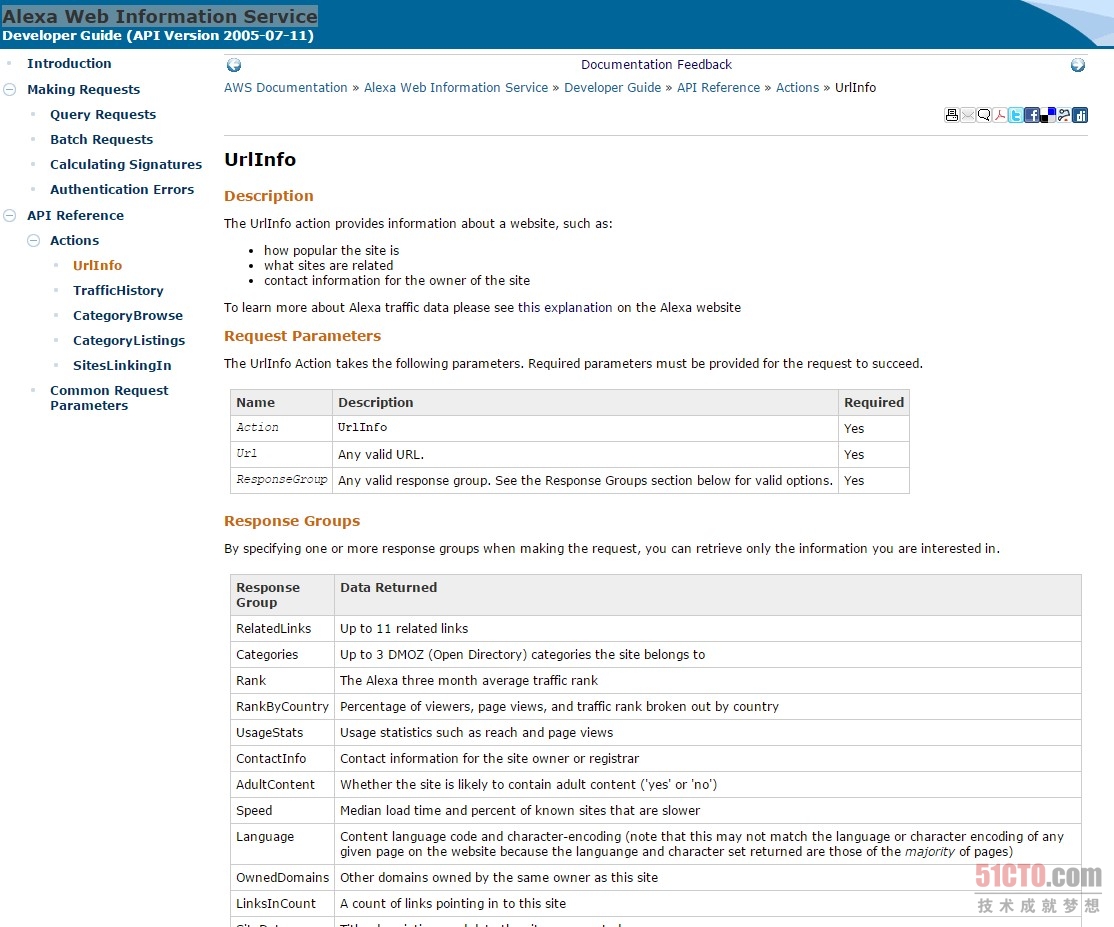
Task: Collapse the Making Requests tree section
Action: click(10, 90)
